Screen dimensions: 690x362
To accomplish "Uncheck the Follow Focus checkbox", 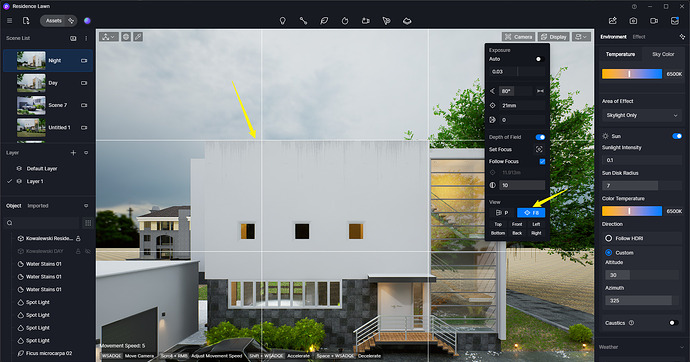I will click(542, 161).
